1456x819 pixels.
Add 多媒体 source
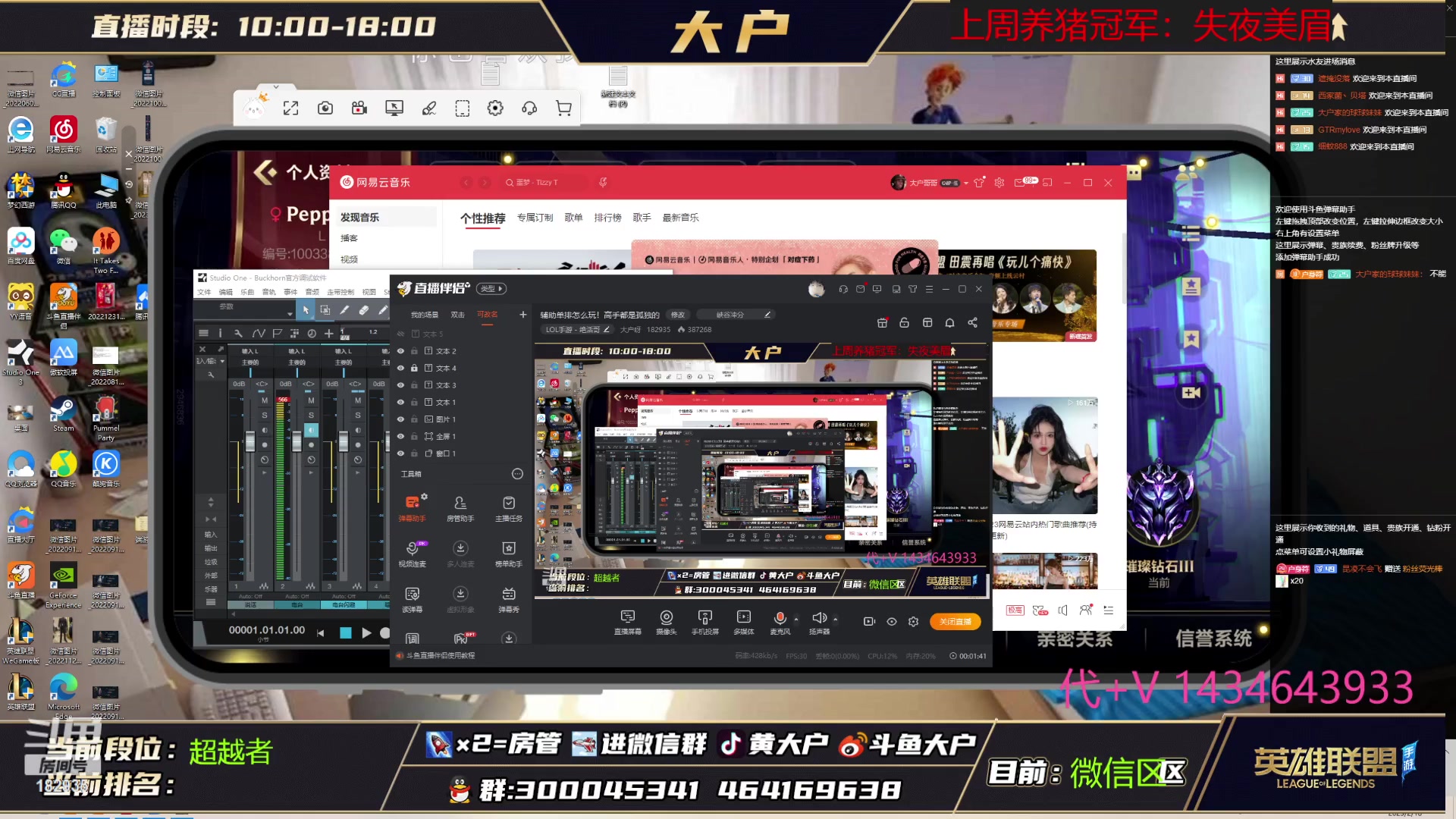point(743,621)
